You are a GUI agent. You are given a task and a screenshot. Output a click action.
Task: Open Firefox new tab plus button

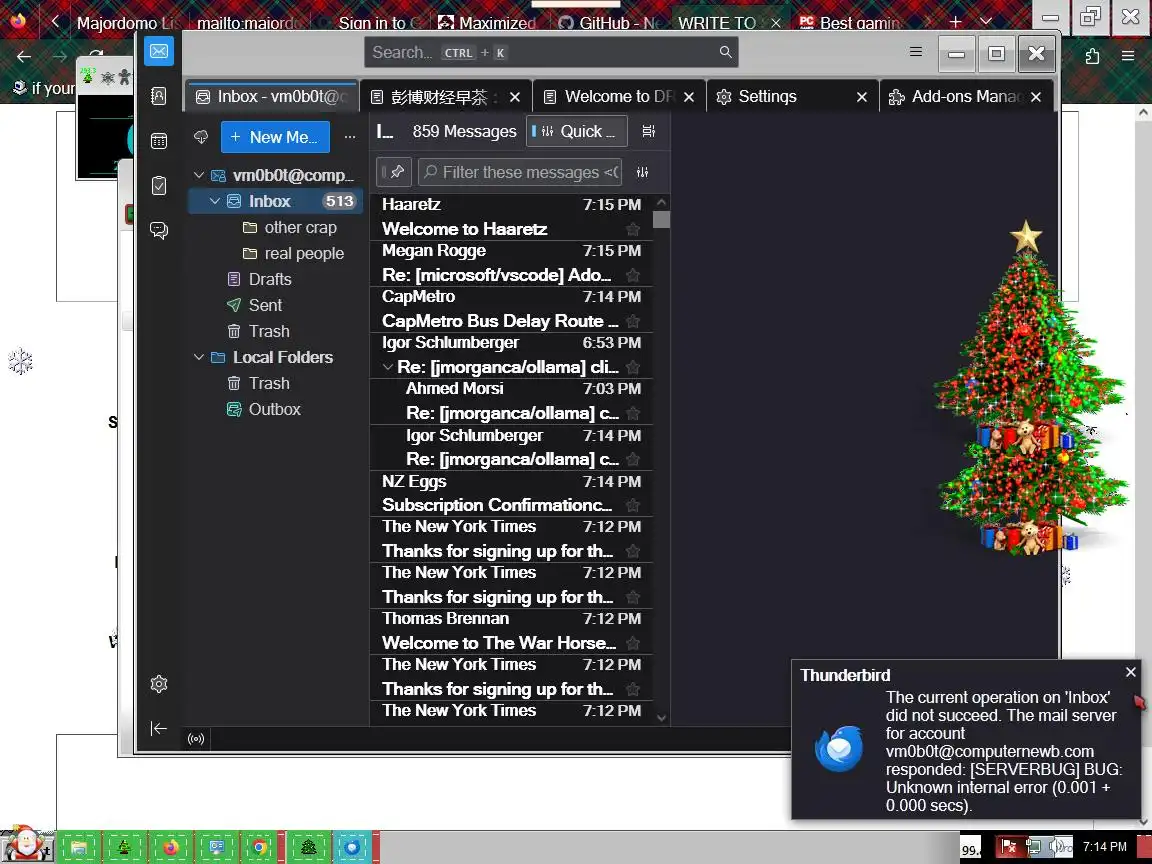click(955, 22)
